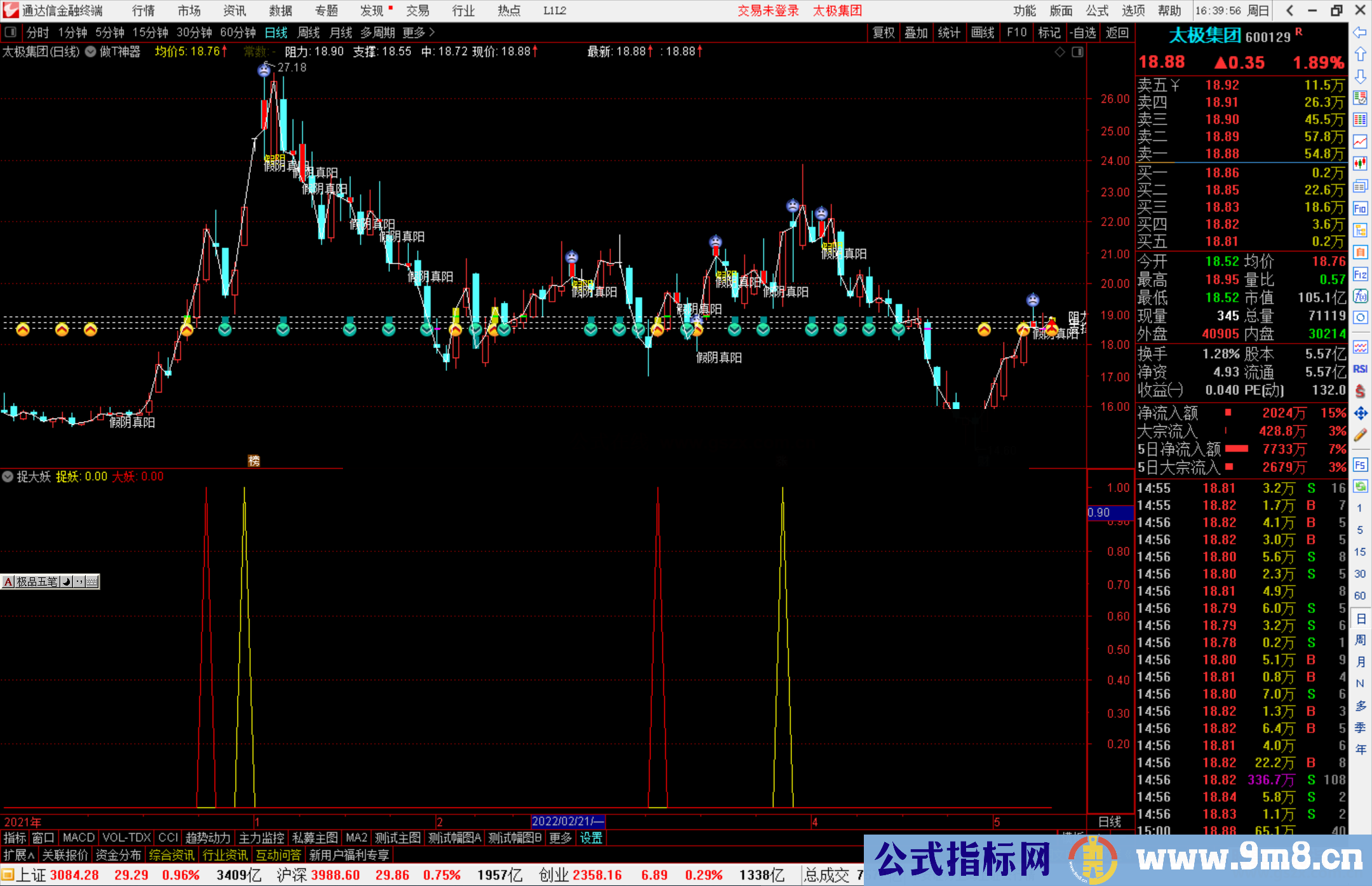This screenshot has height=886, width=1372.
Task: Click the 设置 button in indicator bar
Action: [x=590, y=838]
